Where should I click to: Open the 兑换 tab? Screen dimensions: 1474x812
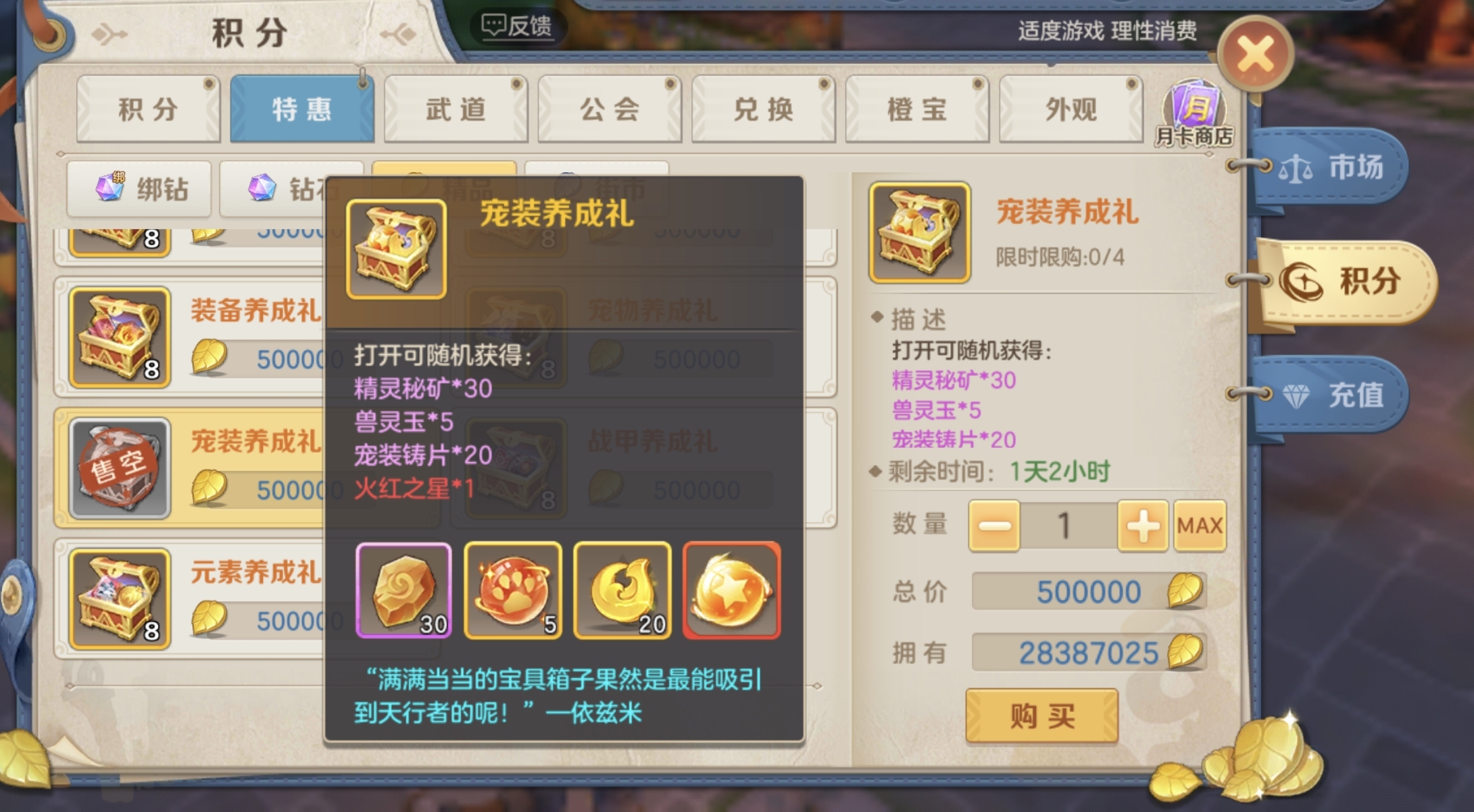763,109
